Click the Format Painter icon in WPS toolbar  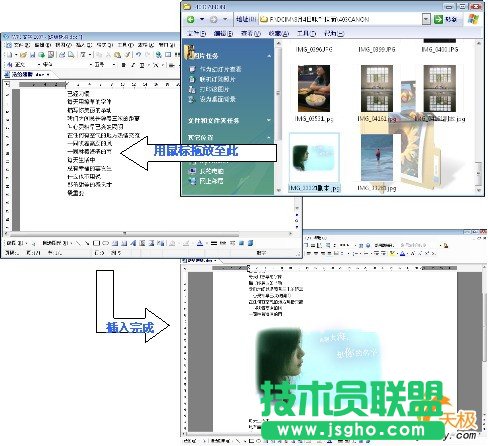(127, 55)
